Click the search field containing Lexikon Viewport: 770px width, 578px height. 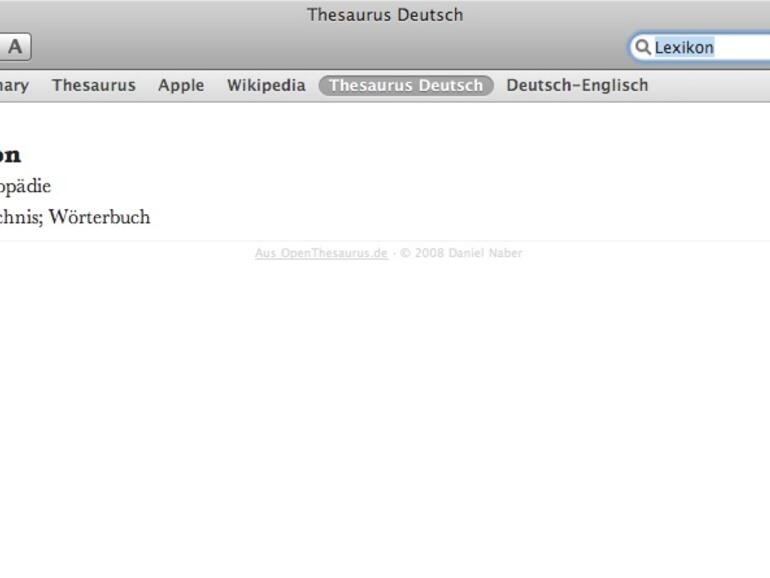click(x=700, y=47)
